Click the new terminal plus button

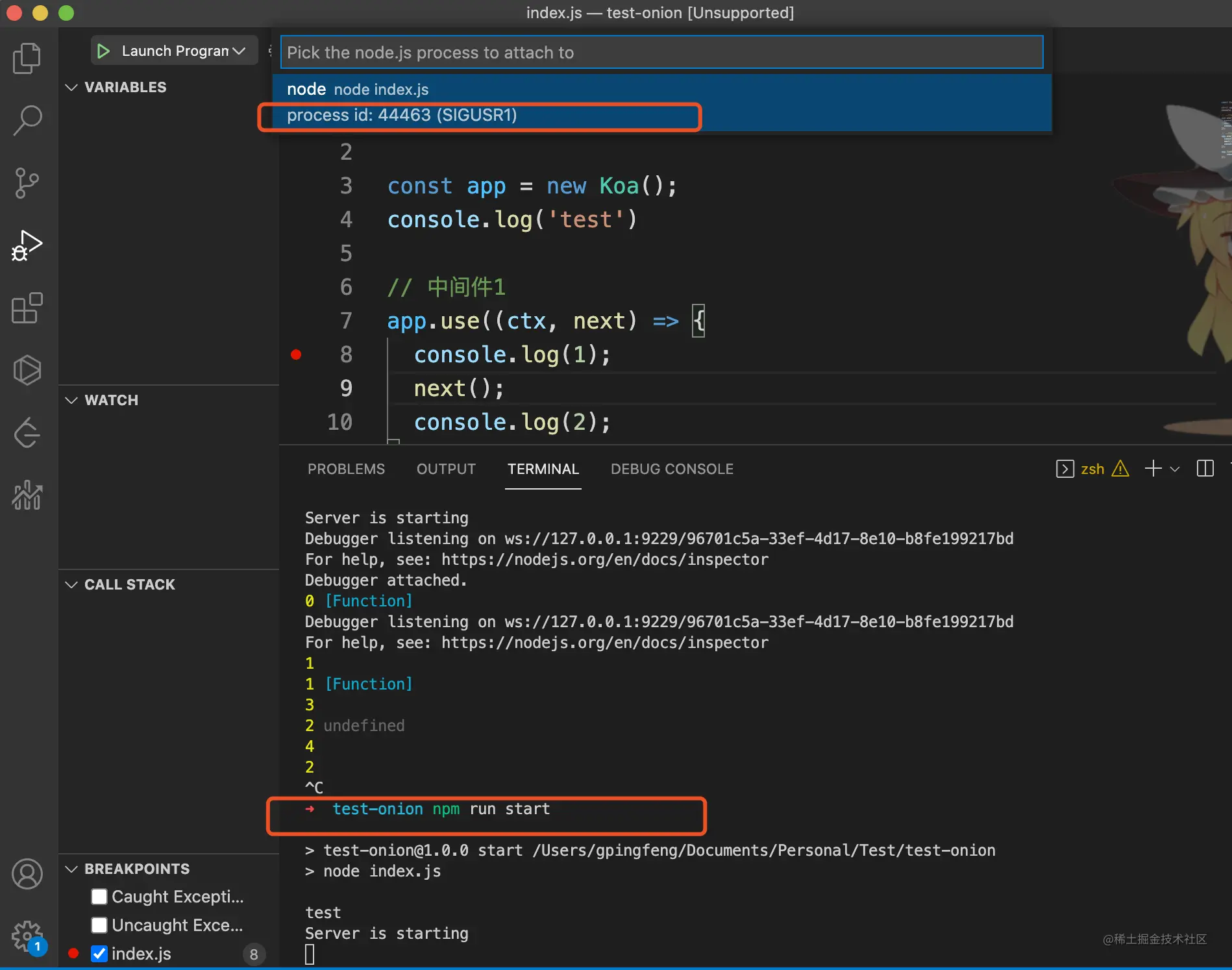point(1153,469)
